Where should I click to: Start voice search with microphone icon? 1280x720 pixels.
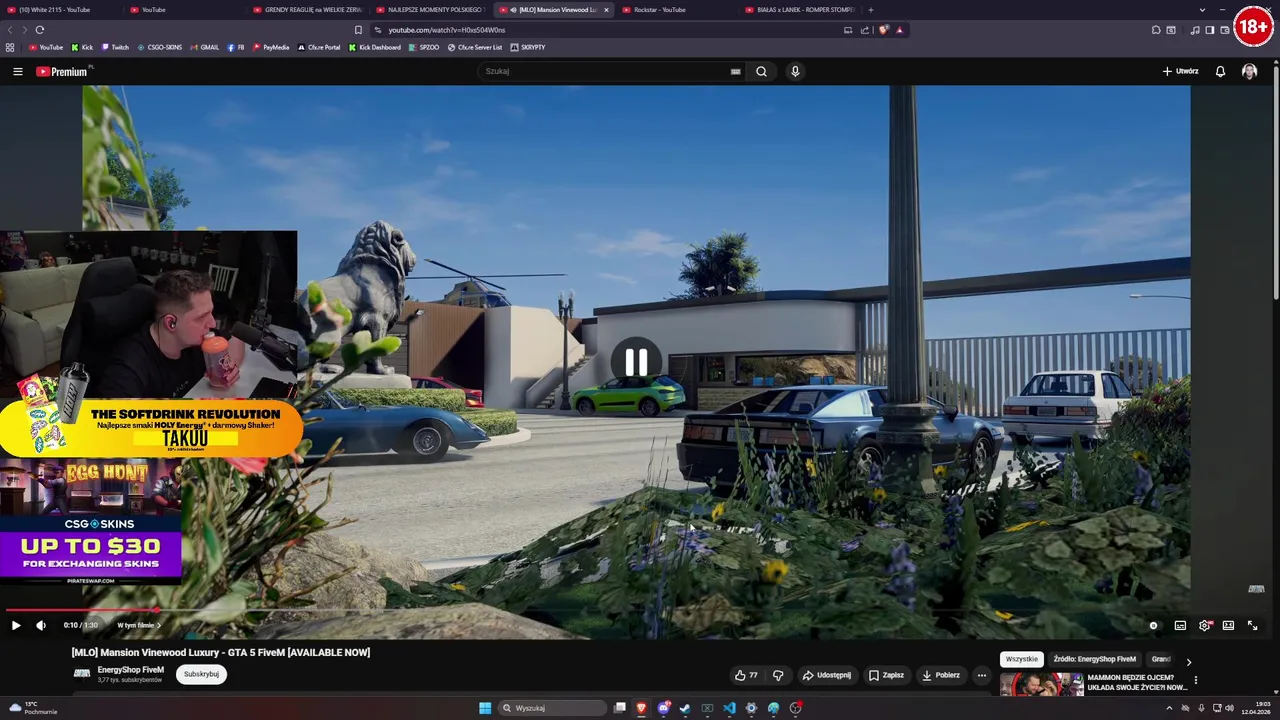pyautogui.click(x=795, y=71)
